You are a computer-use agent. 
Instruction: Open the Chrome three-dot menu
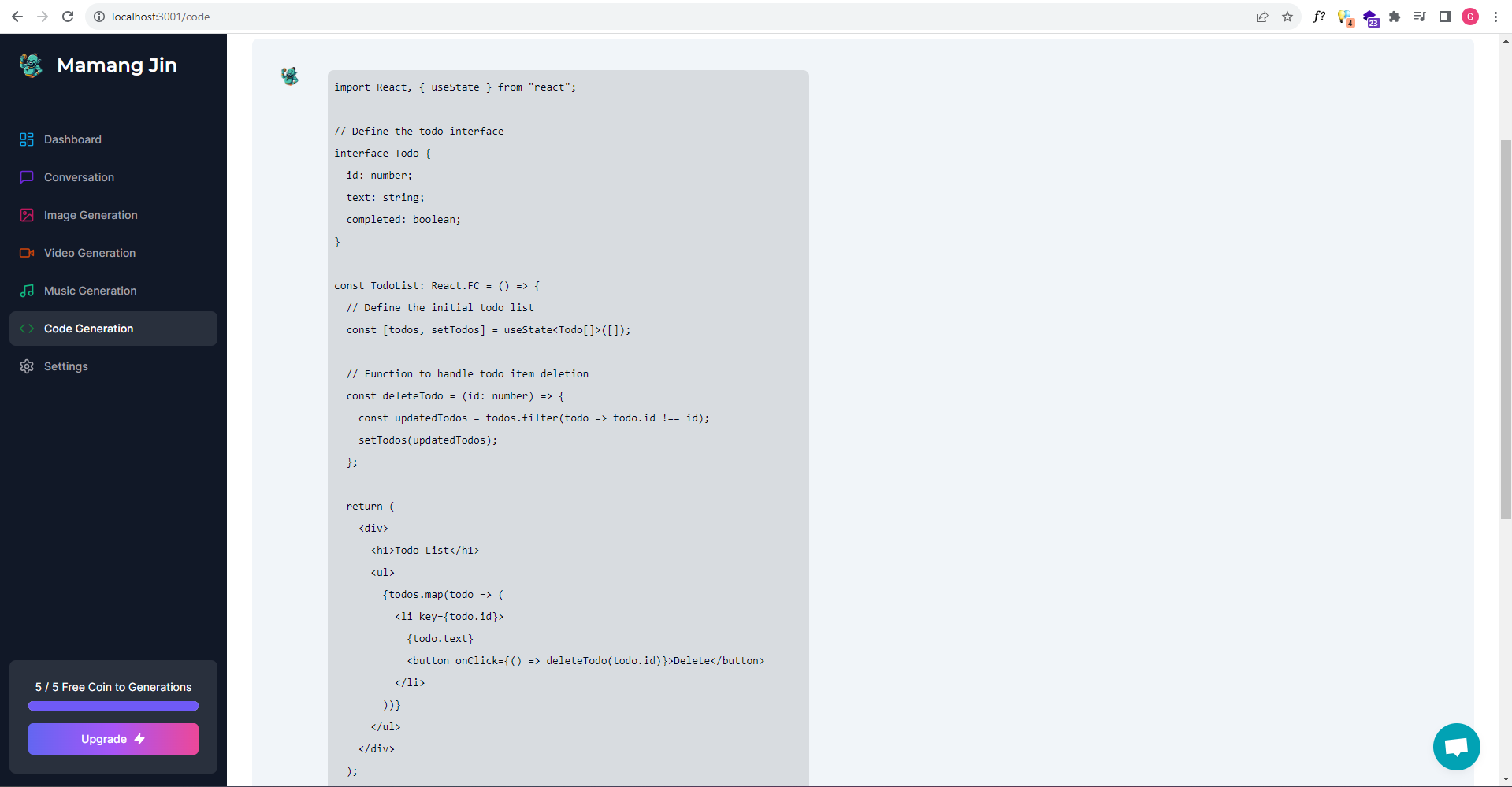[1495, 17]
